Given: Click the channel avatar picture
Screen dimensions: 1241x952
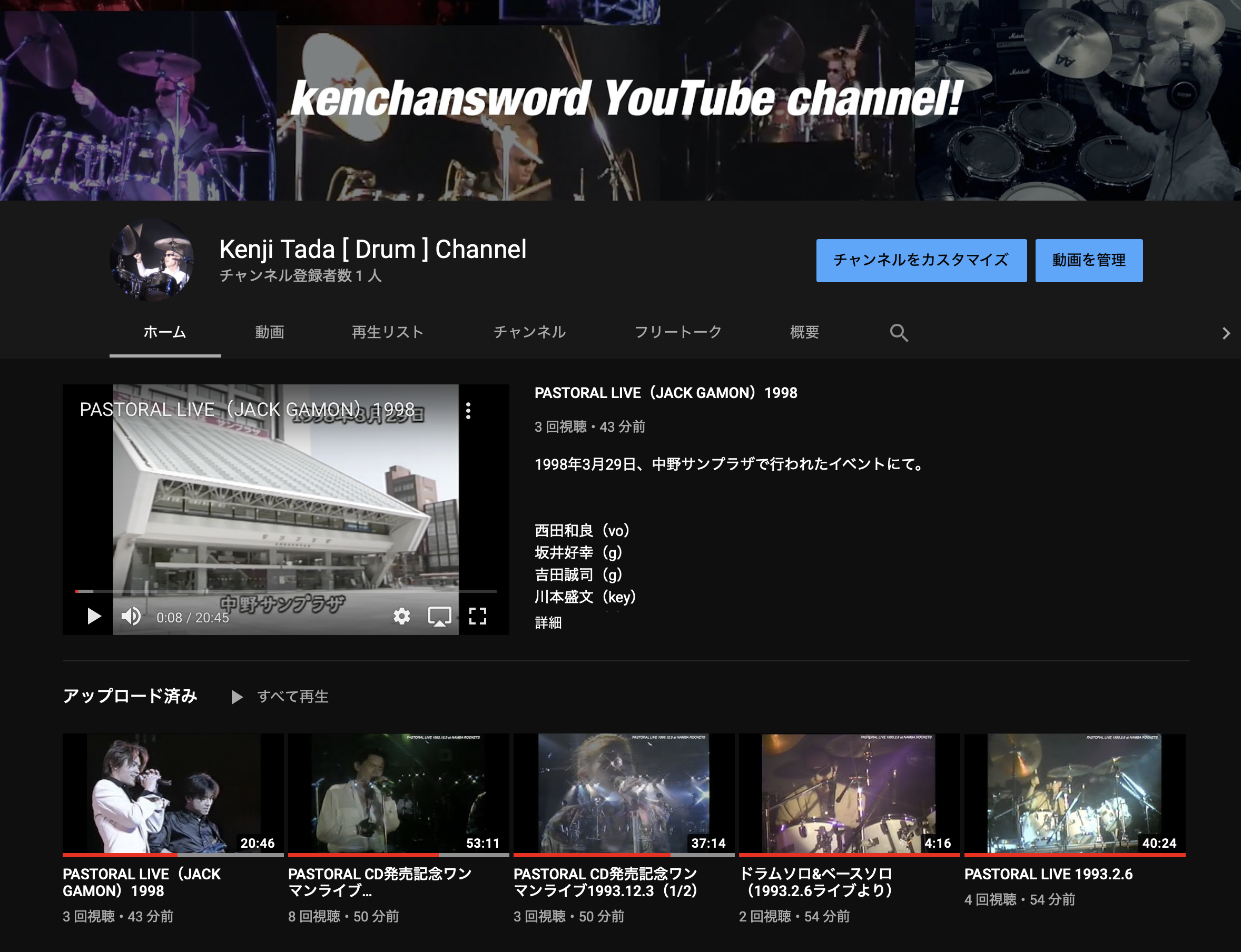Looking at the screenshot, I should pyautogui.click(x=152, y=260).
